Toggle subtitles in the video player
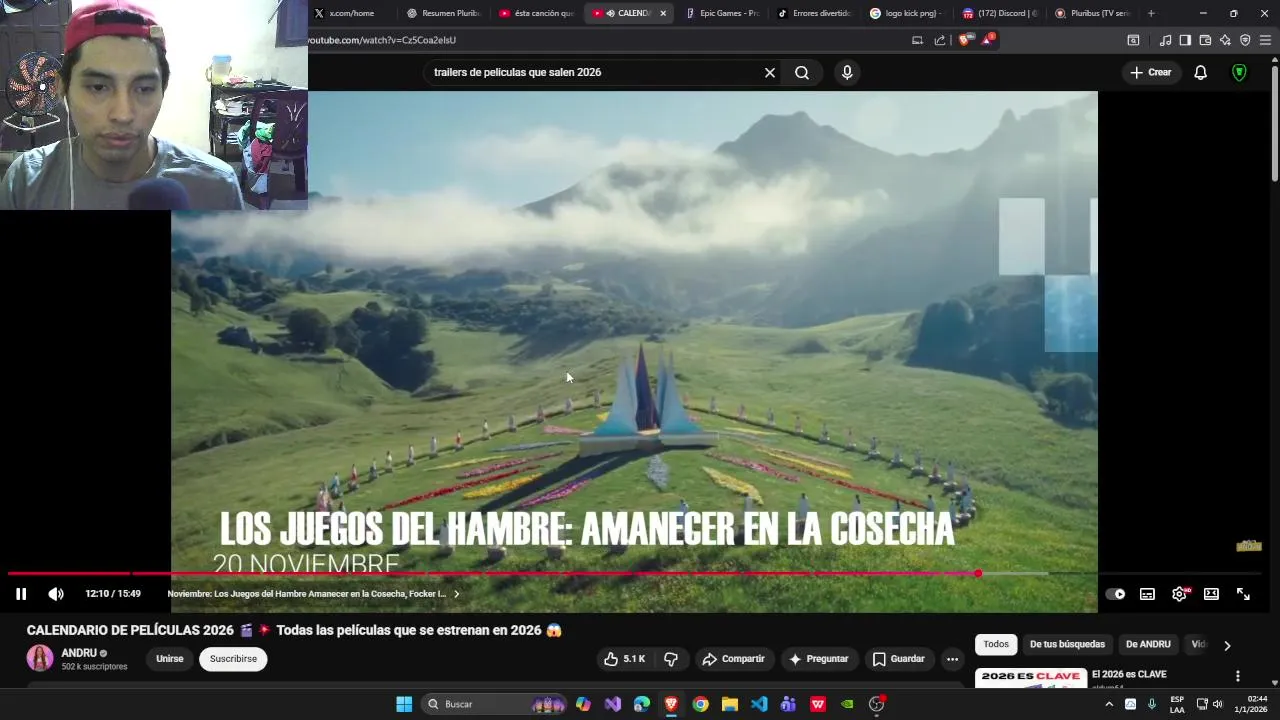Image resolution: width=1280 pixels, height=720 pixels. [x=1147, y=594]
